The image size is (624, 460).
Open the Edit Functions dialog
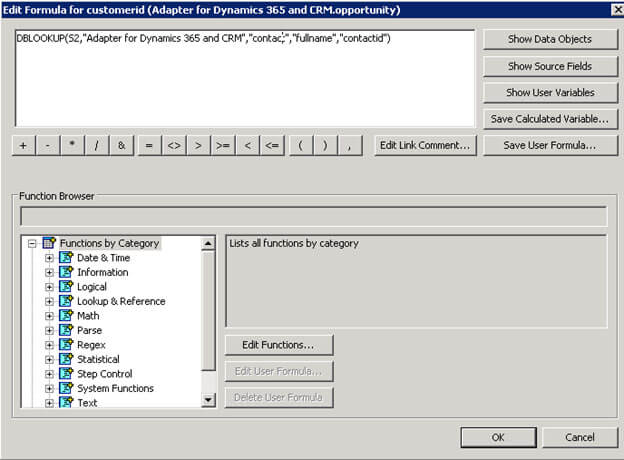click(279, 345)
